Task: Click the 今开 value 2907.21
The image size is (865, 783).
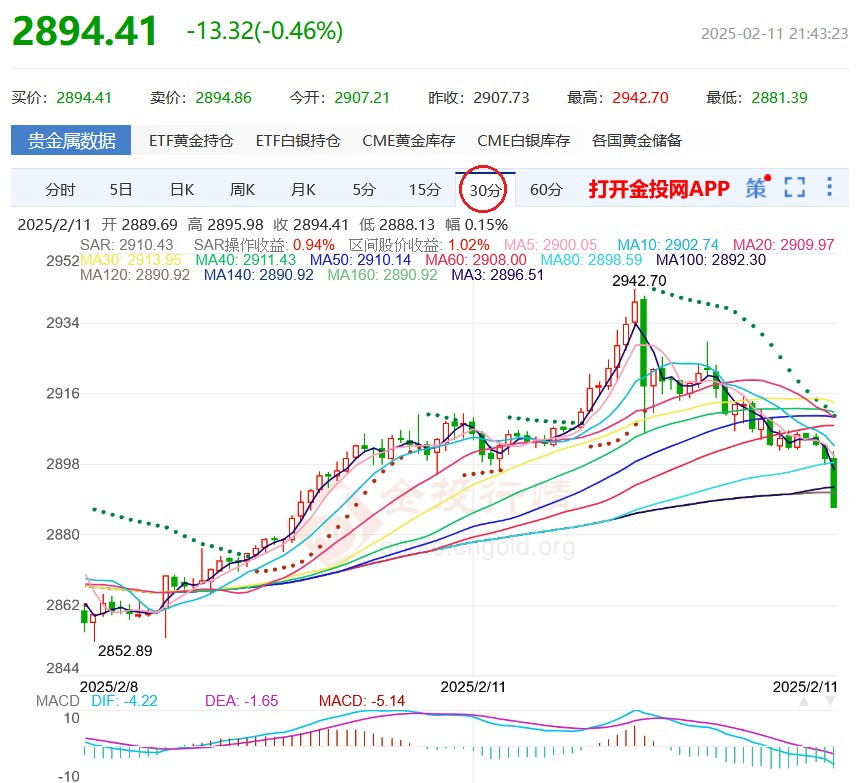Action: coord(362,98)
